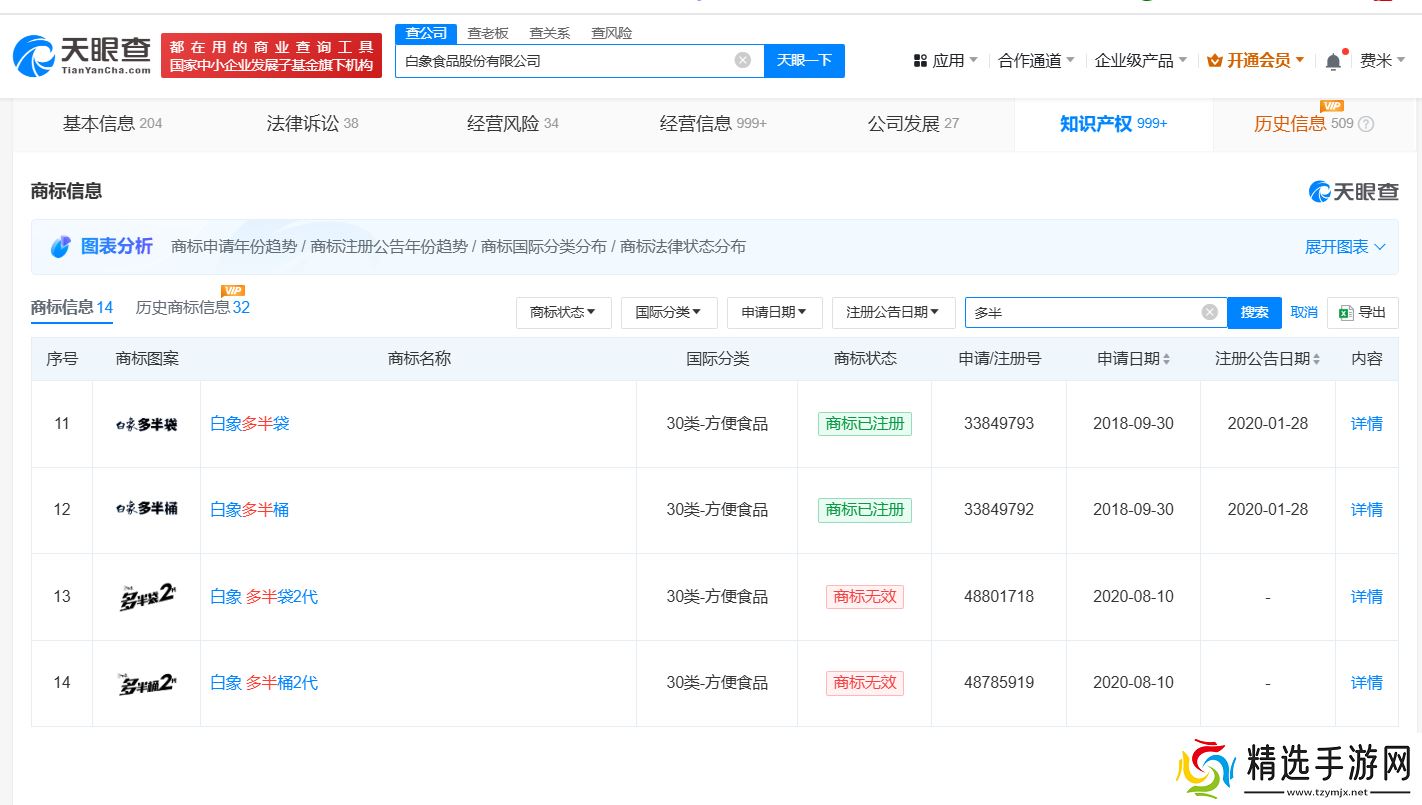The height and width of the screenshot is (805, 1422).
Task: Sort by 申请日期 column arrows
Action: click(1166, 359)
